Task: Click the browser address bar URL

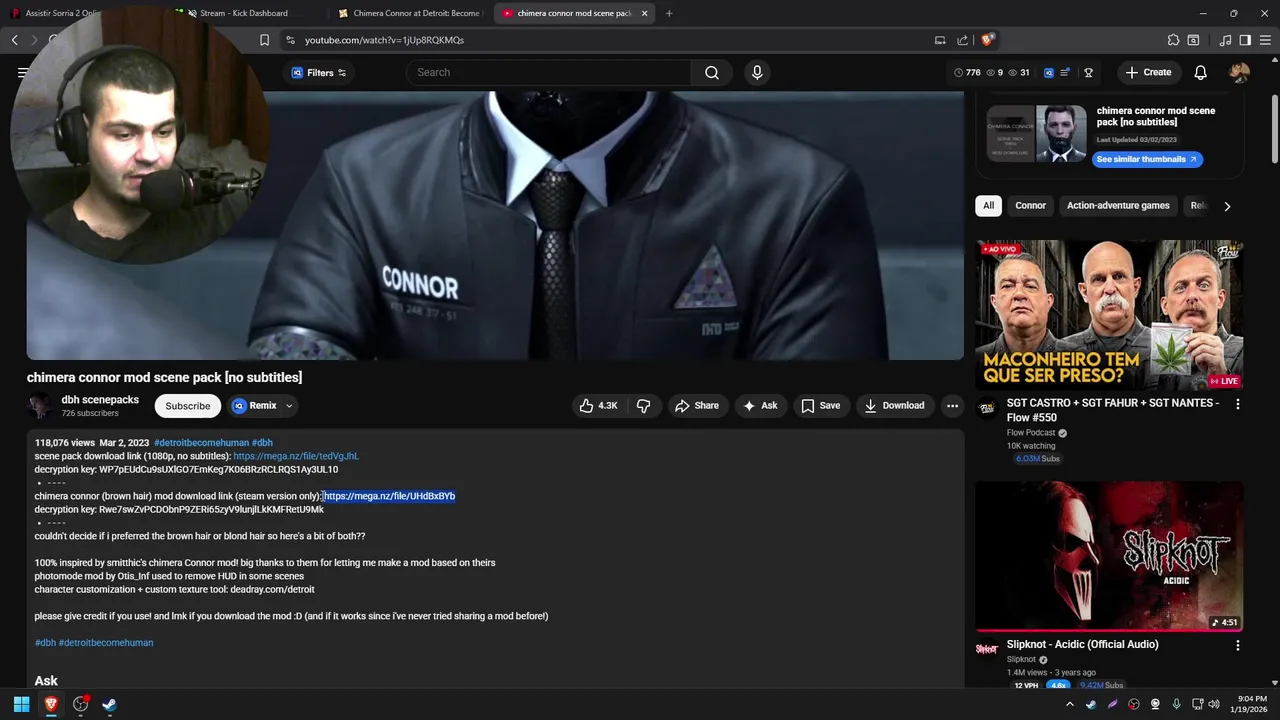Action: pyautogui.click(x=384, y=40)
